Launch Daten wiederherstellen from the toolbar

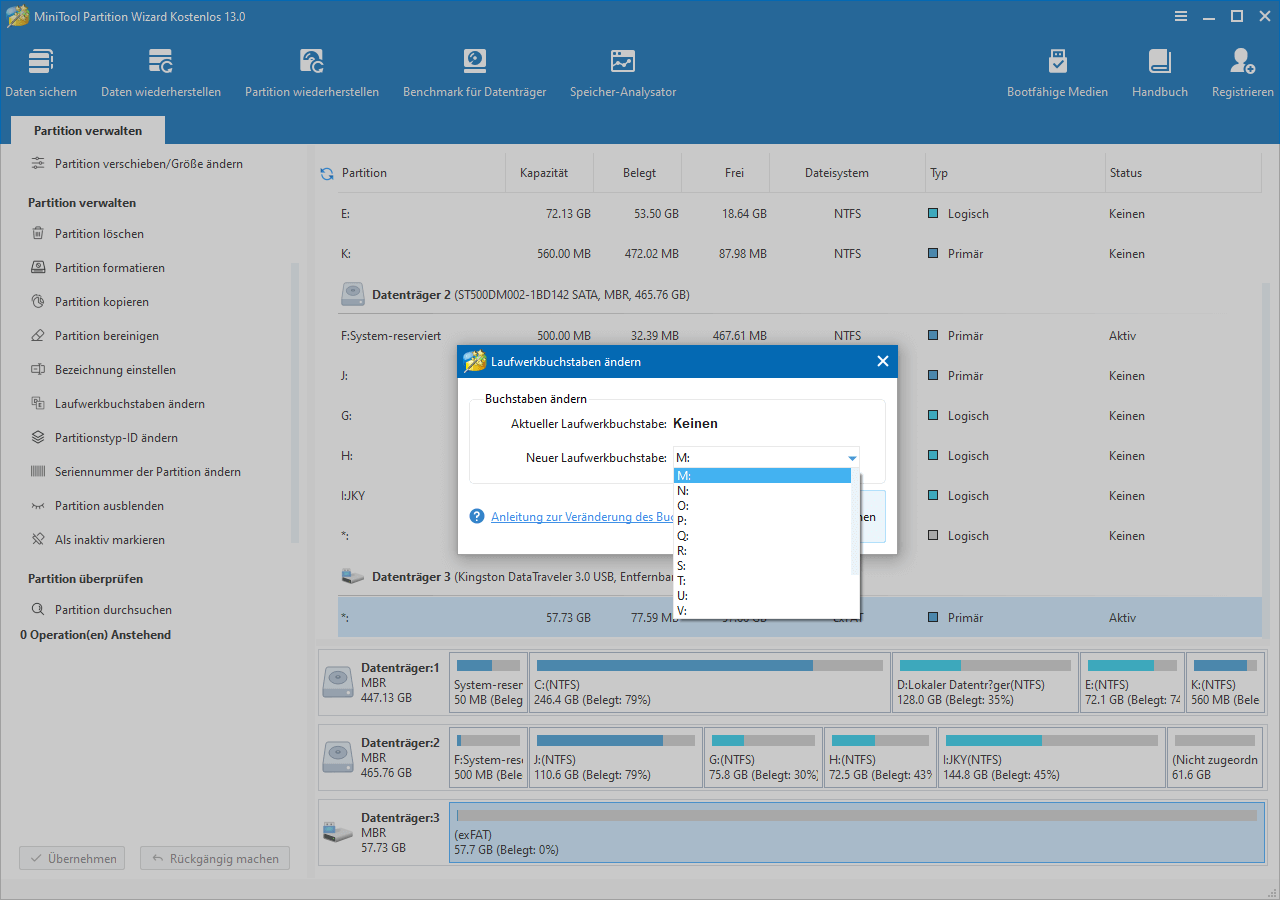click(x=160, y=70)
